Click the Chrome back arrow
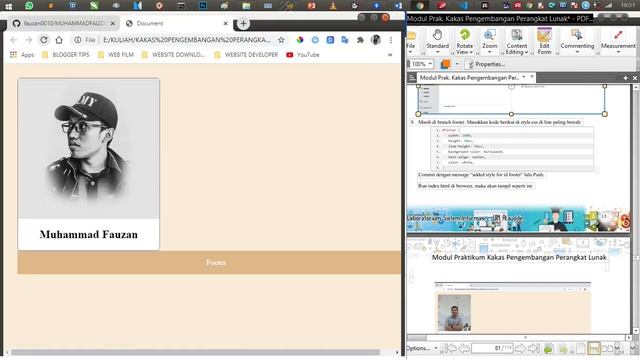Screen dimensions: 640x360 click(14, 40)
